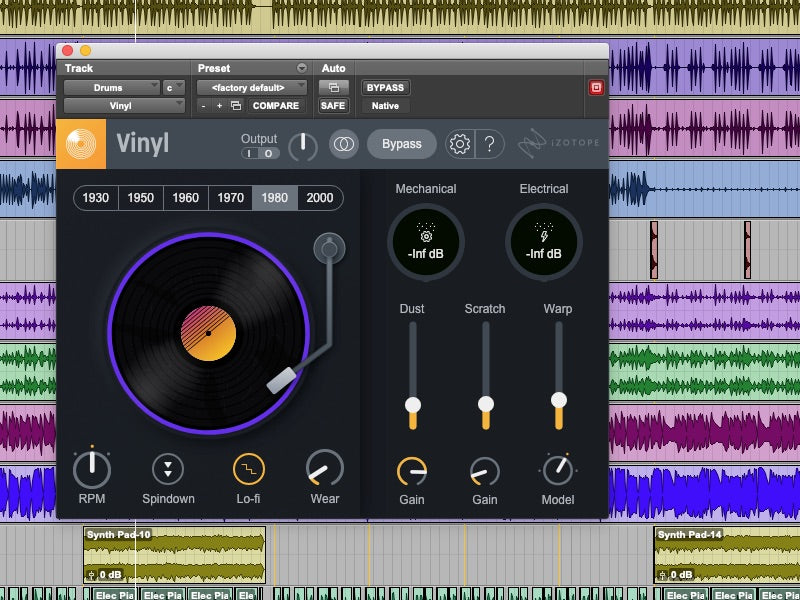Open the Preset menu circular arrow
800x600 pixels.
point(302,68)
